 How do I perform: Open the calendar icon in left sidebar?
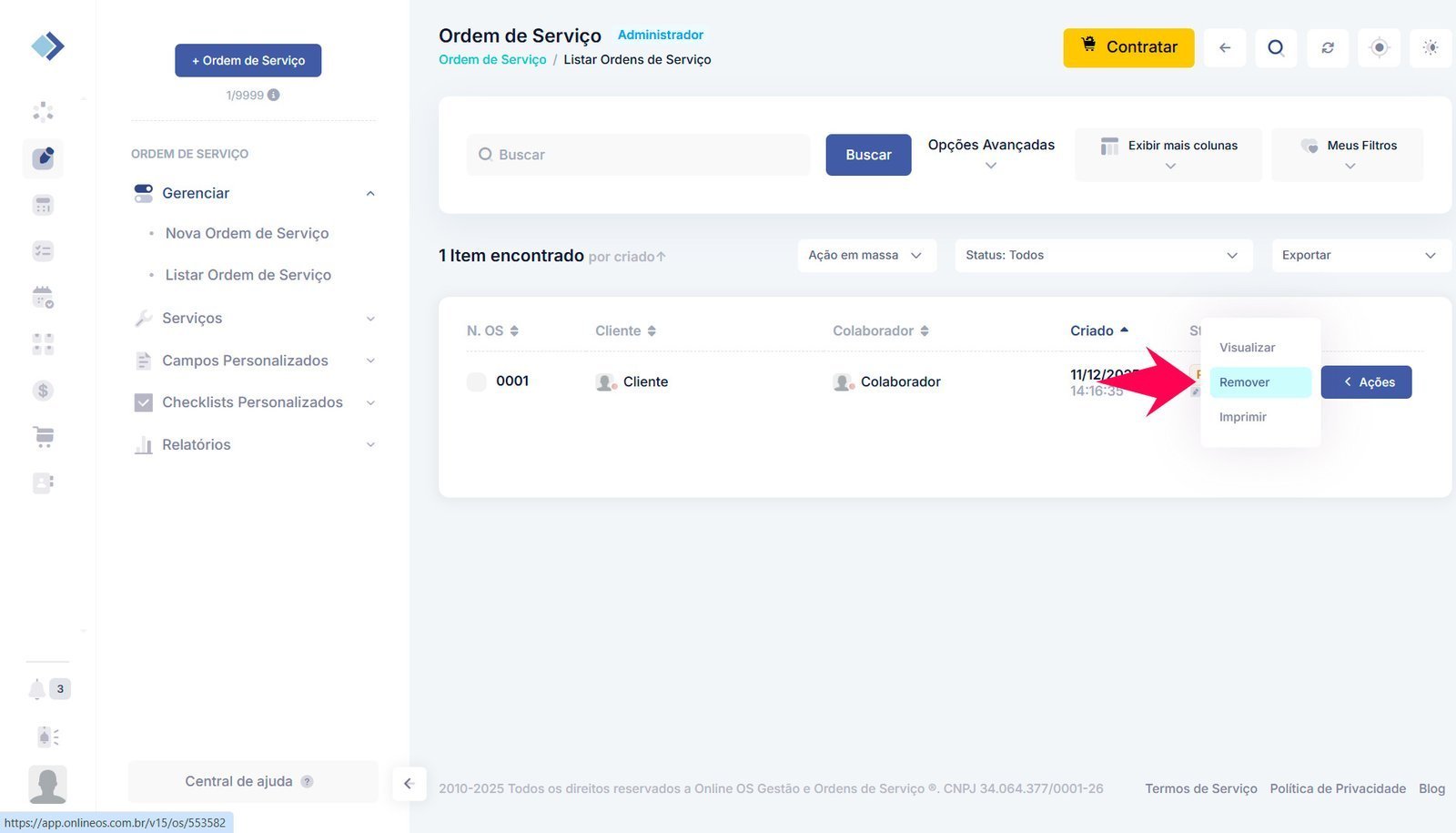[43, 297]
